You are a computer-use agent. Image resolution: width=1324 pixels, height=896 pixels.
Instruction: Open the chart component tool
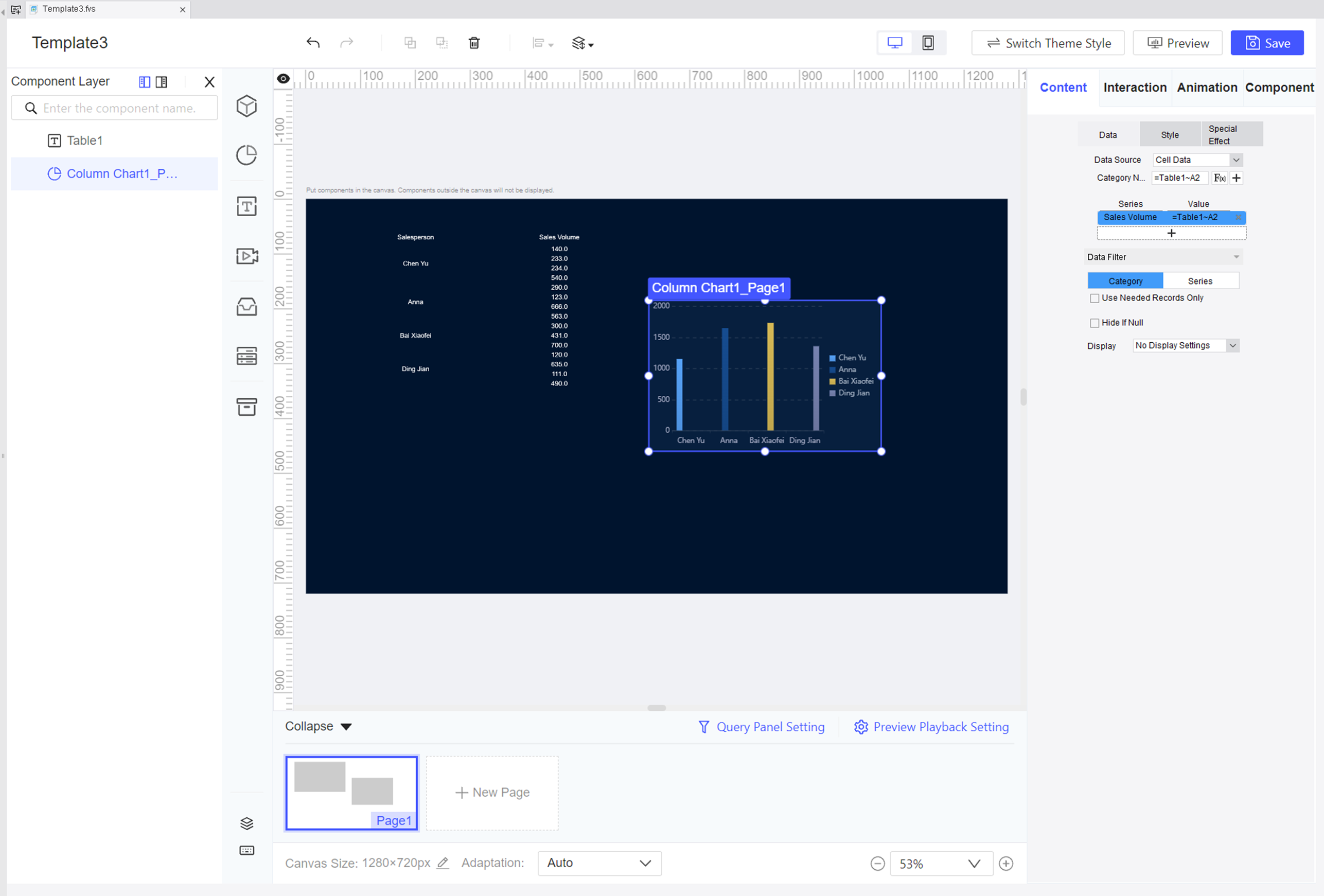246,155
